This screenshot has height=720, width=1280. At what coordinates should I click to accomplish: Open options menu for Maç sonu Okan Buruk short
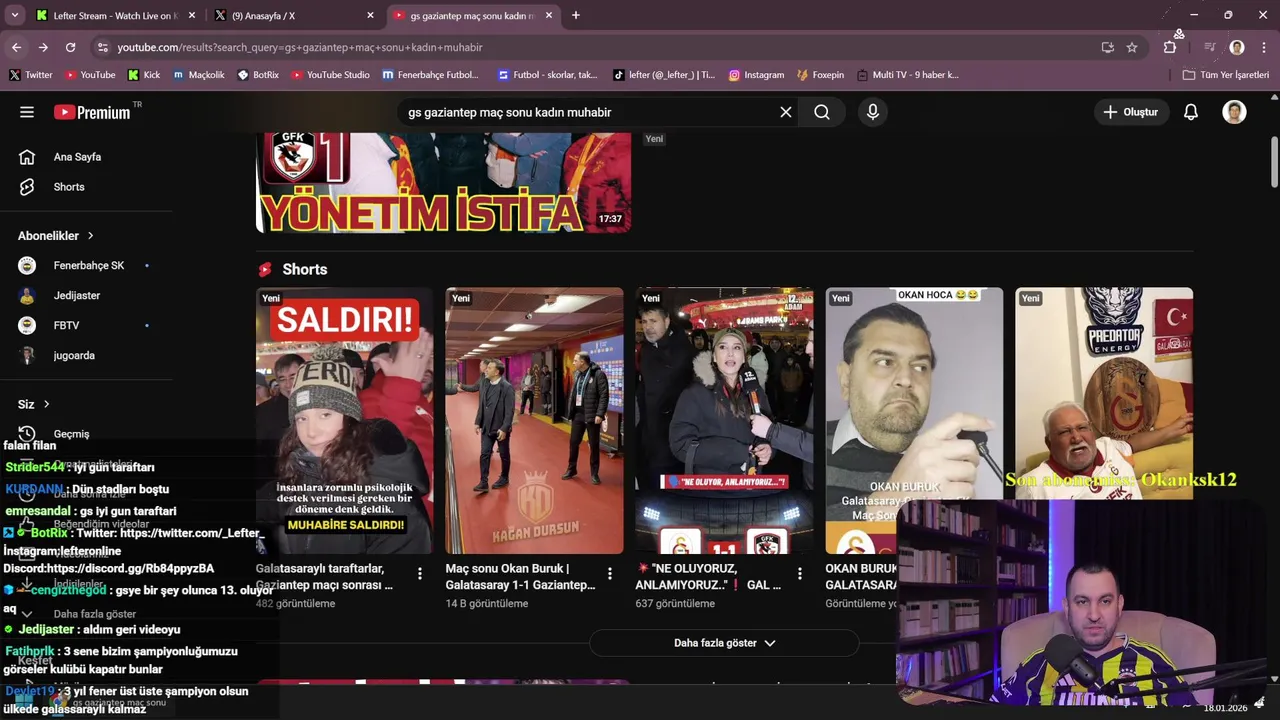[x=610, y=574]
